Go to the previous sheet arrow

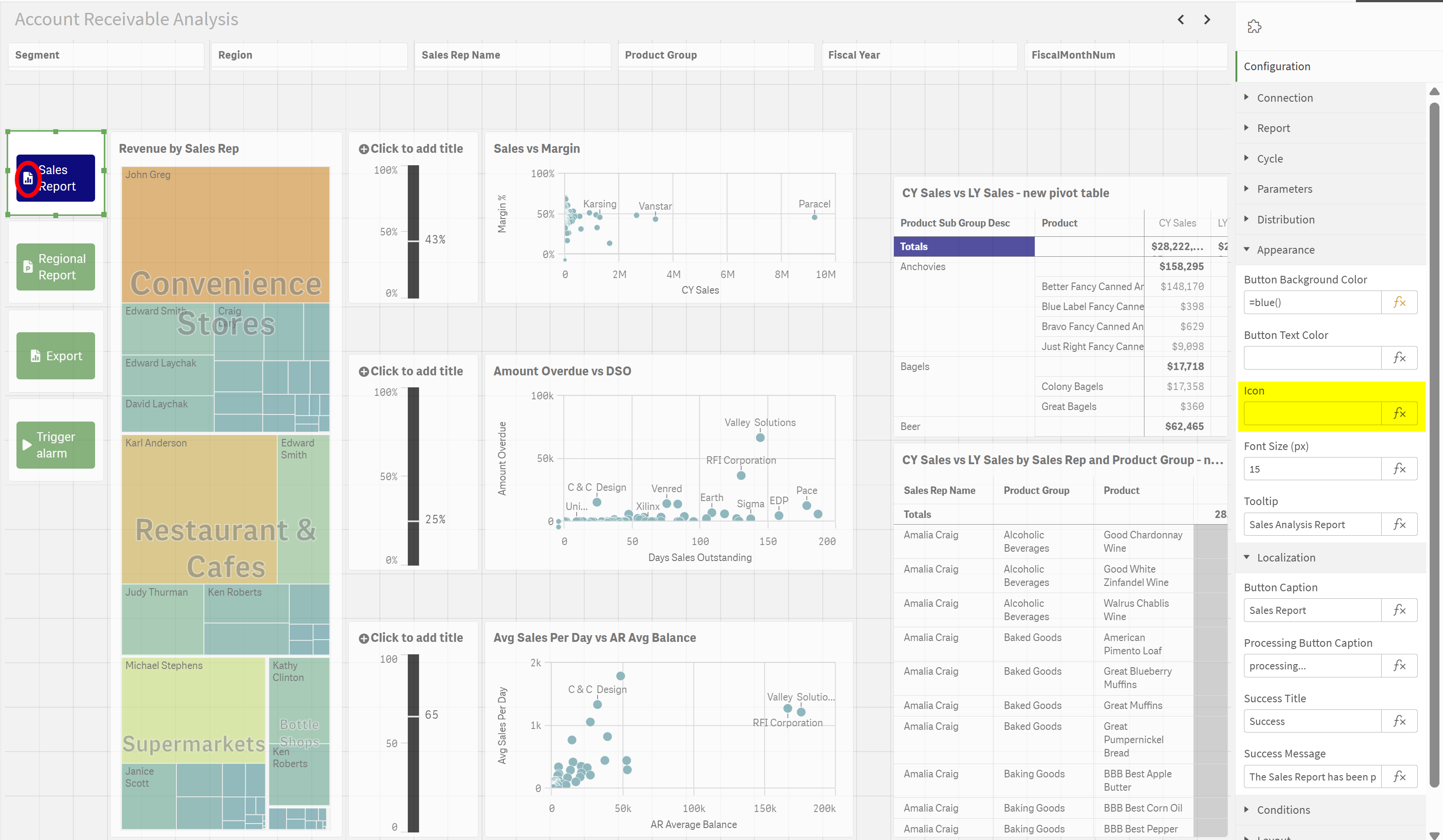click(1180, 20)
